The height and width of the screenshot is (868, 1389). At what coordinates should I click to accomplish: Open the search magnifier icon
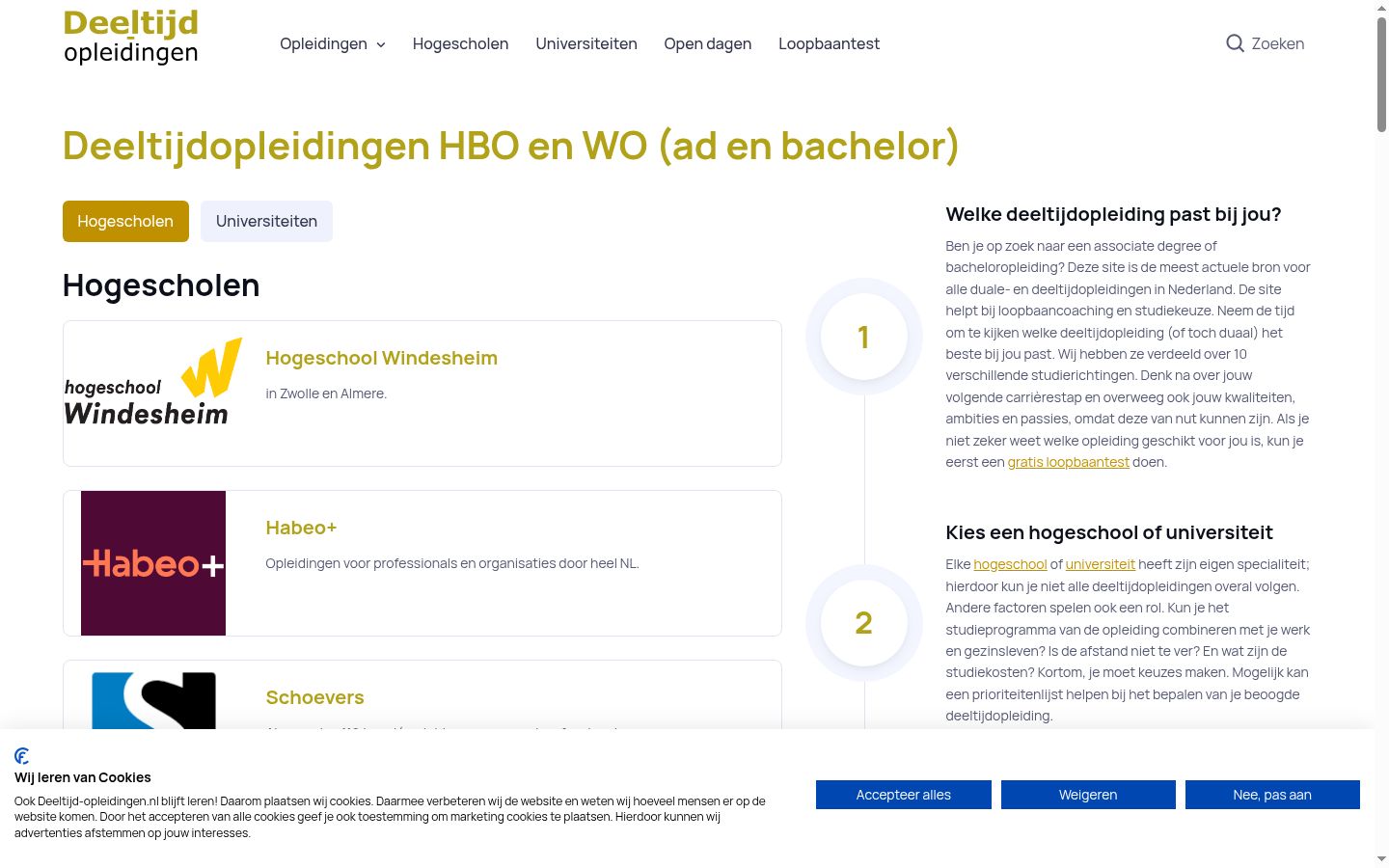pos(1235,43)
